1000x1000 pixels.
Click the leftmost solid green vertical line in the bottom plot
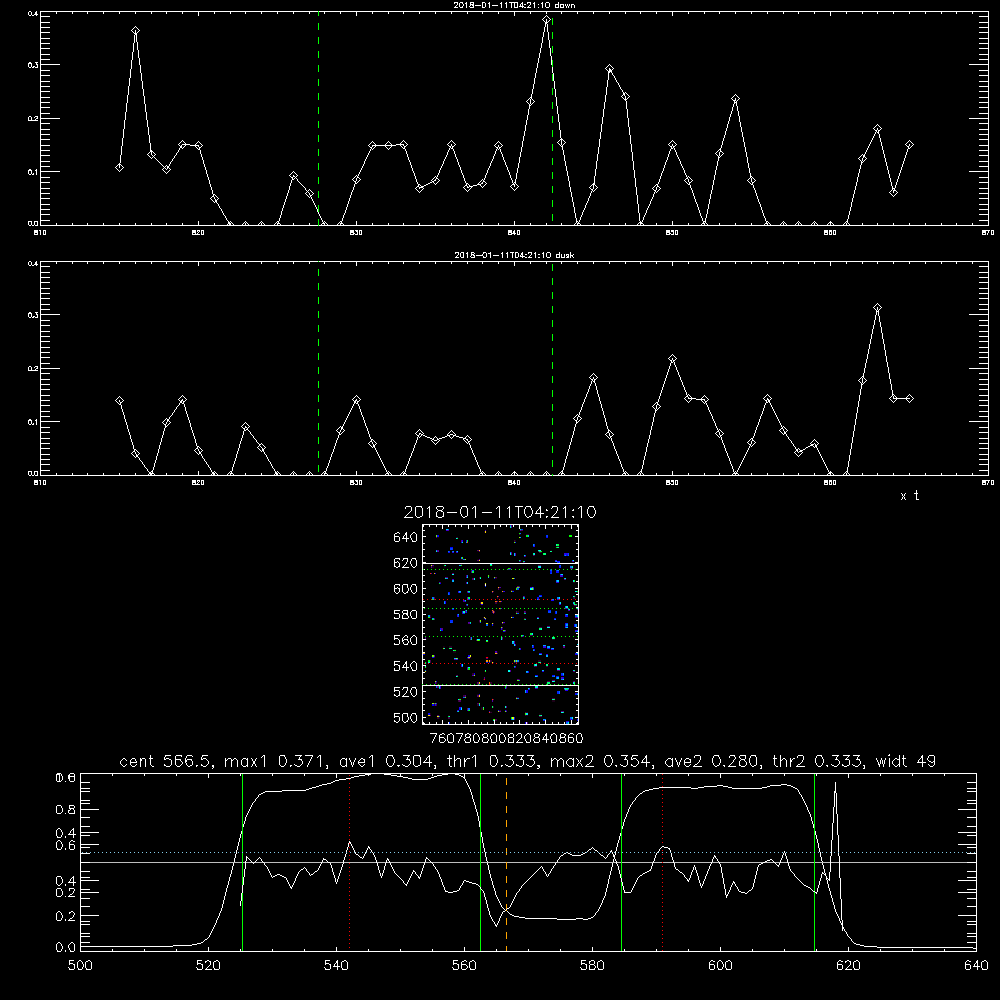click(242, 862)
